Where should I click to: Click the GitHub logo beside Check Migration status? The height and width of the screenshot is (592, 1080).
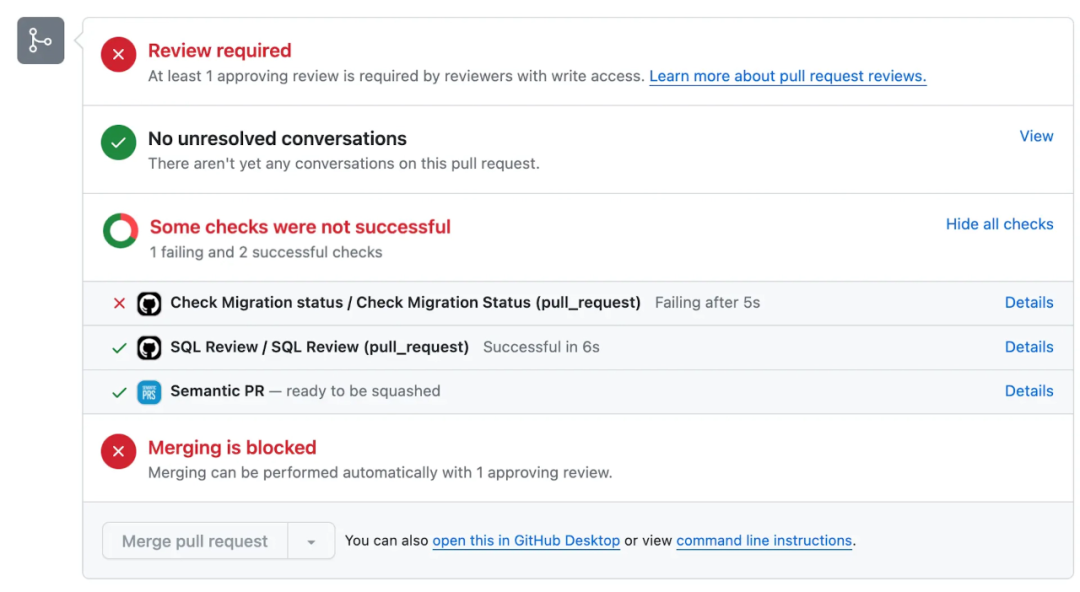(x=149, y=303)
